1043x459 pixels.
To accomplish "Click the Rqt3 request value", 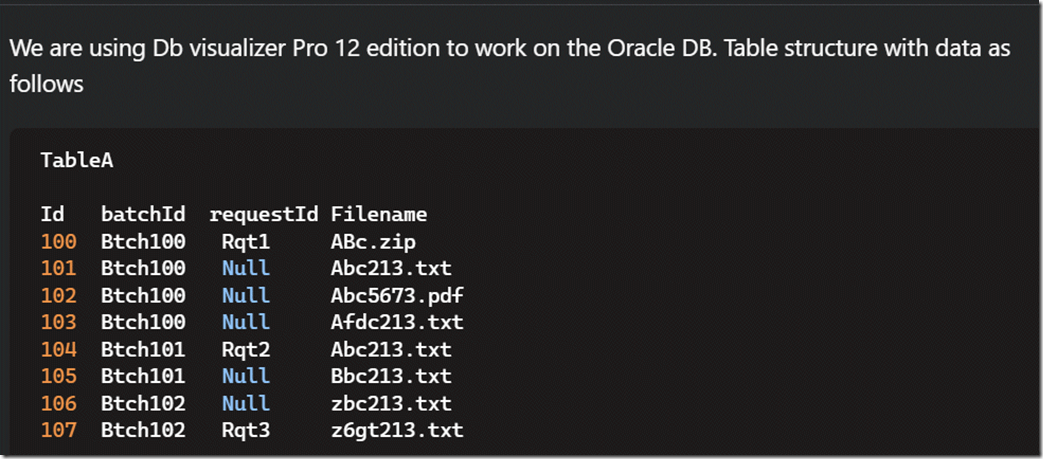I will 245,431.
